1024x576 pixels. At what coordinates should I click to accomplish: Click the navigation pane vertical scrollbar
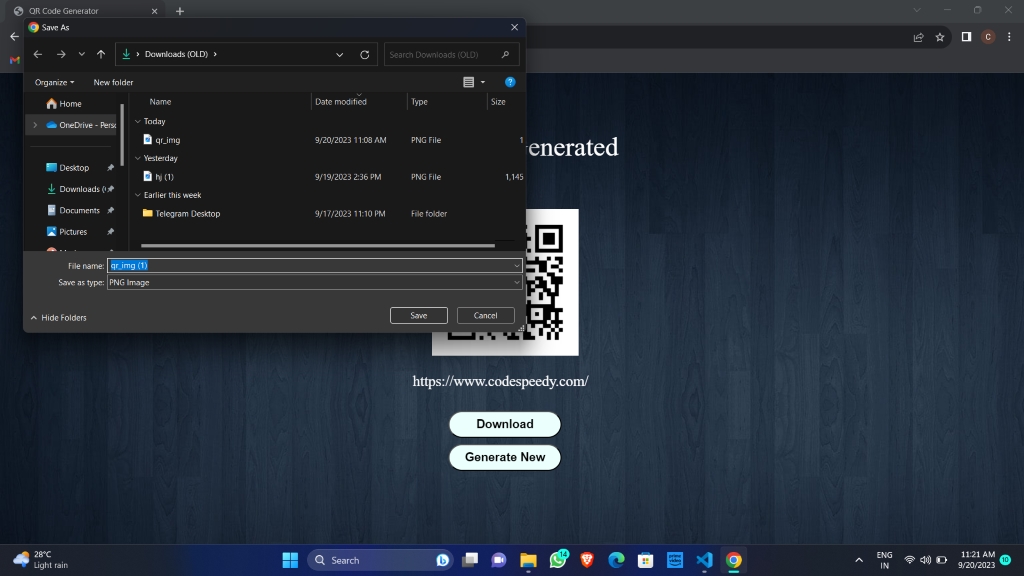coord(122,134)
